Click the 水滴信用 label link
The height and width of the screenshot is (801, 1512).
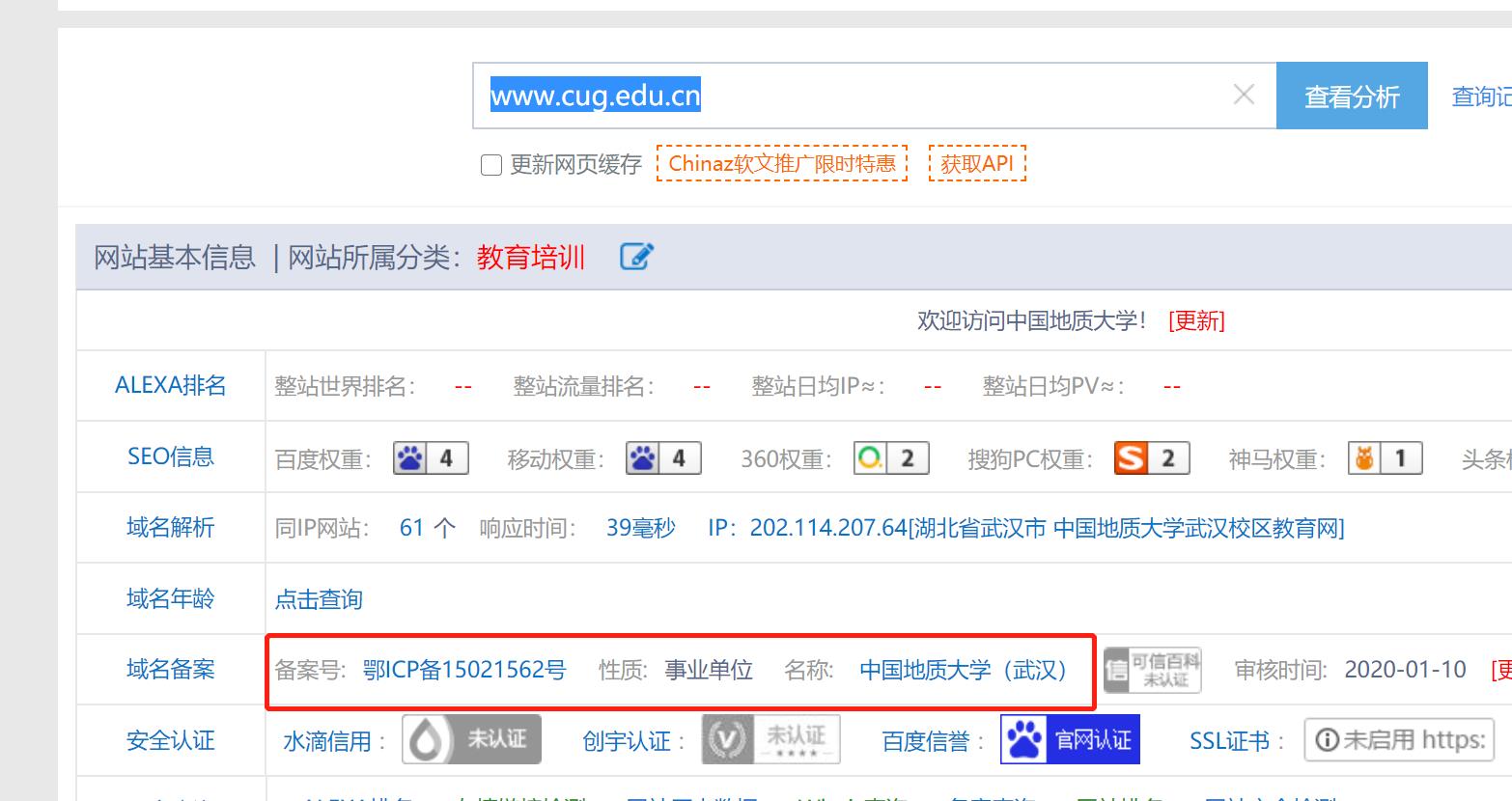coord(327,741)
